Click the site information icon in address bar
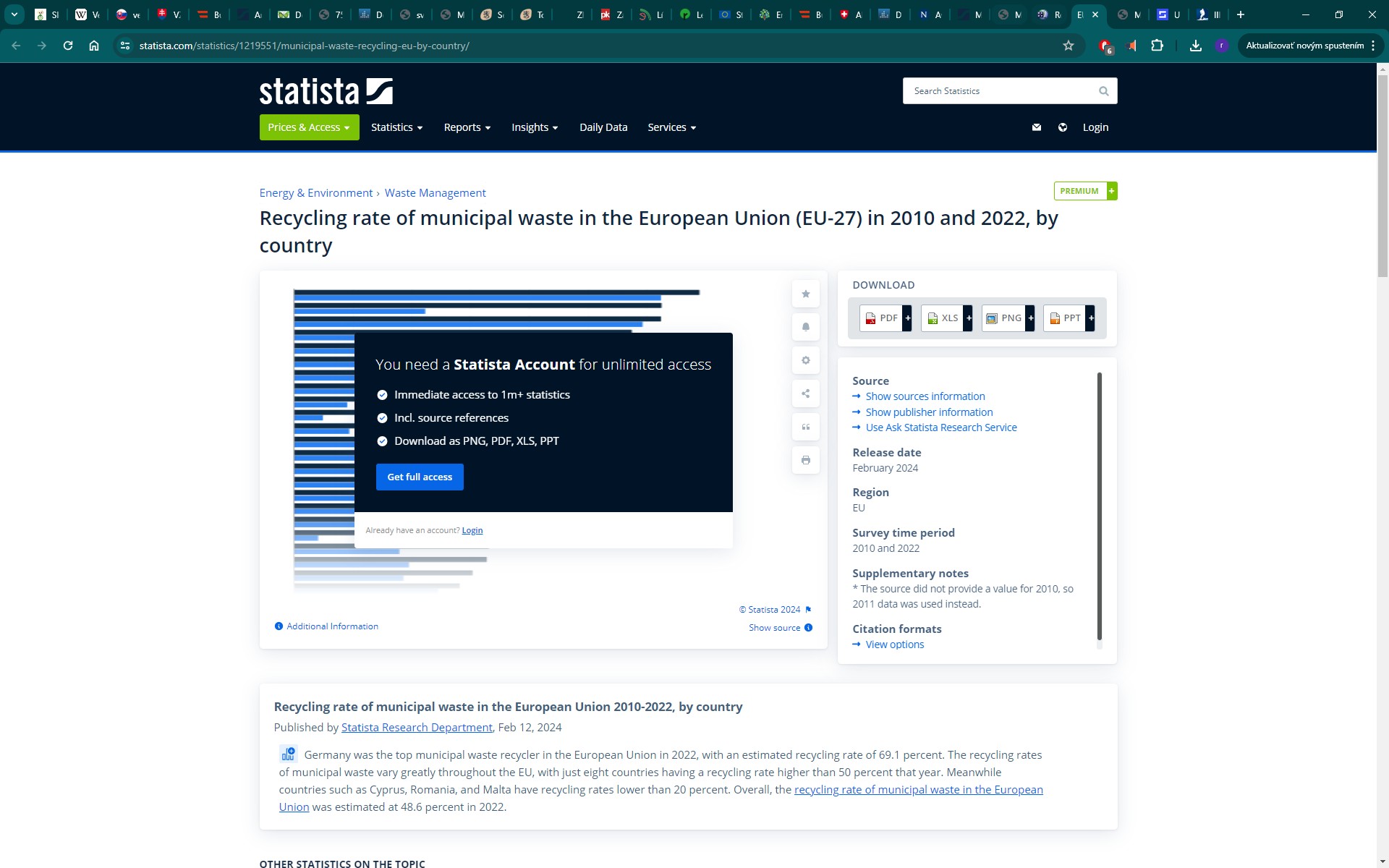Screen dimensions: 1389x868 click(125, 46)
